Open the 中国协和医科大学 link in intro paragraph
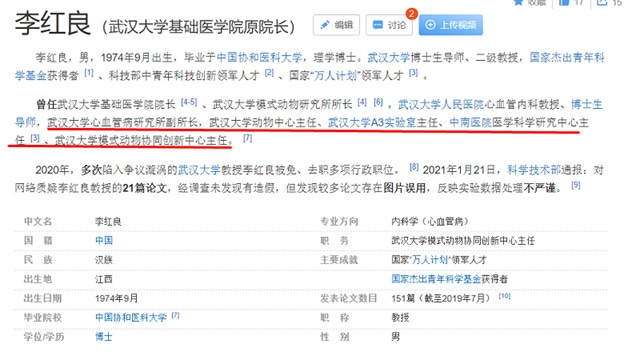 tap(259, 58)
